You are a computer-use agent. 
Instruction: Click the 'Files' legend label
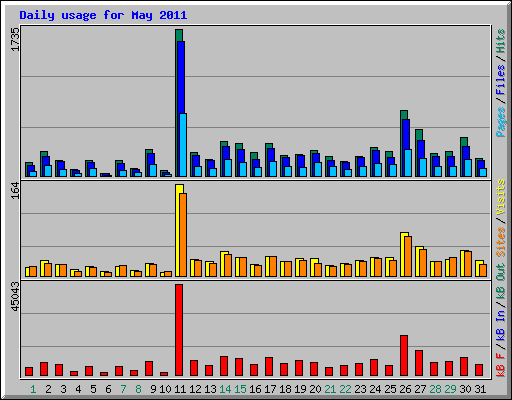(x=501, y=80)
